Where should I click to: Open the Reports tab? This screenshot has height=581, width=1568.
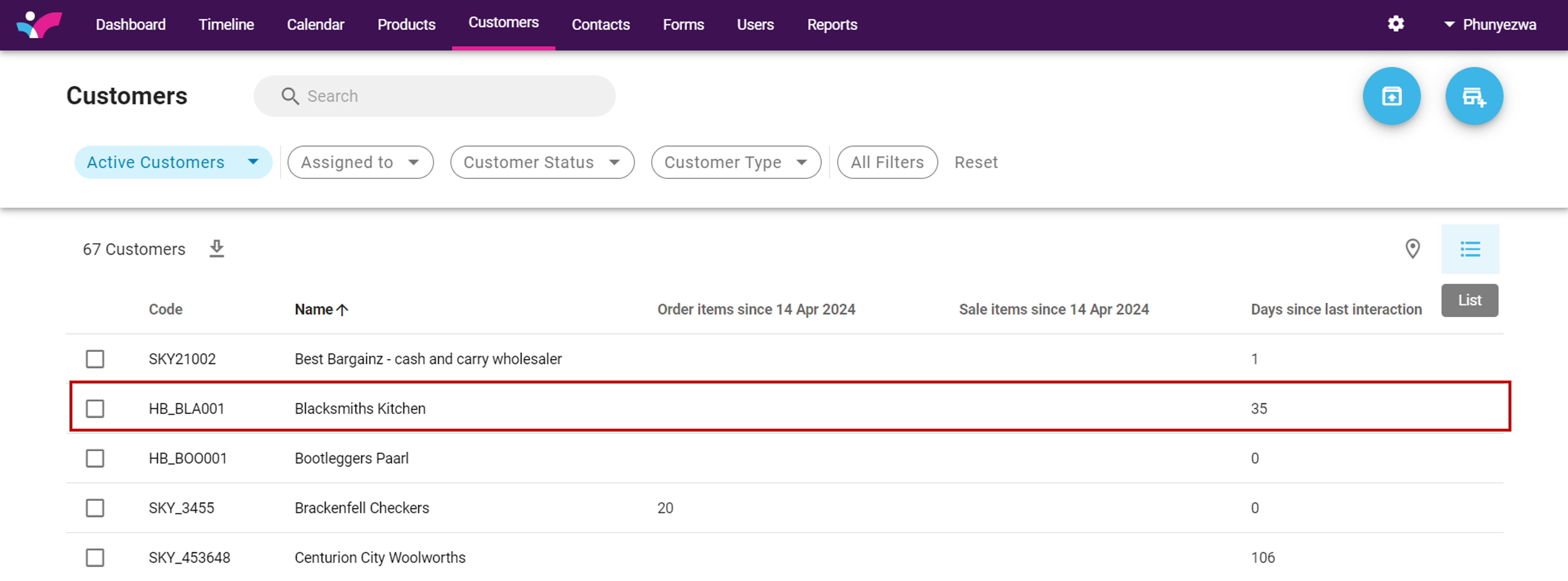click(x=831, y=25)
